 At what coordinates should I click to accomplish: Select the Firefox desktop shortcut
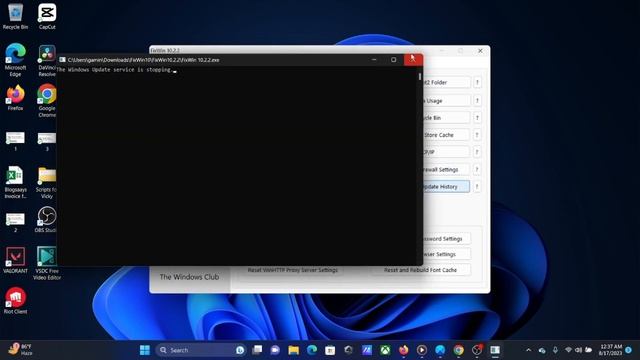point(16,98)
